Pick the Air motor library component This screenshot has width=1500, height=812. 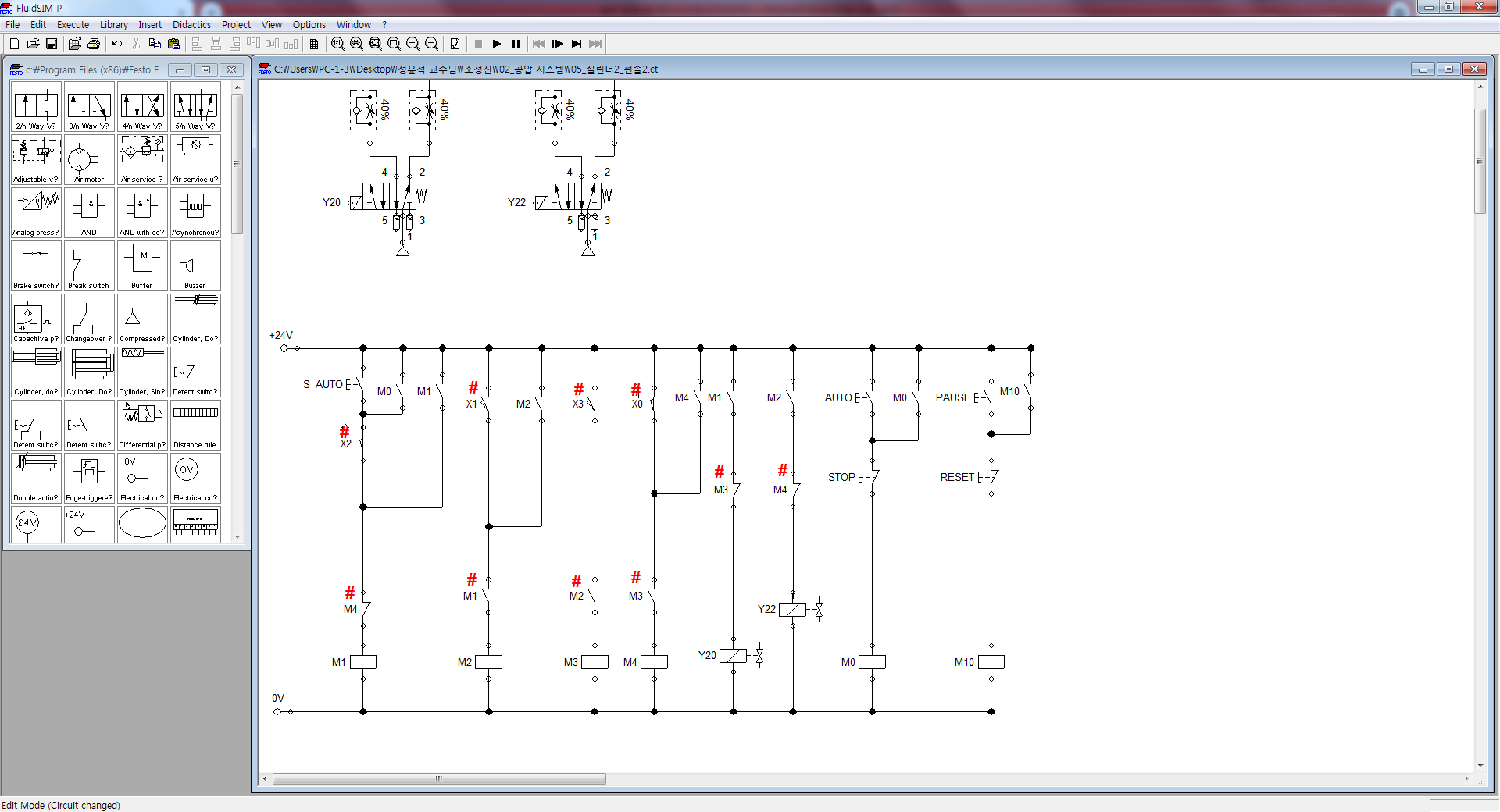point(89,159)
